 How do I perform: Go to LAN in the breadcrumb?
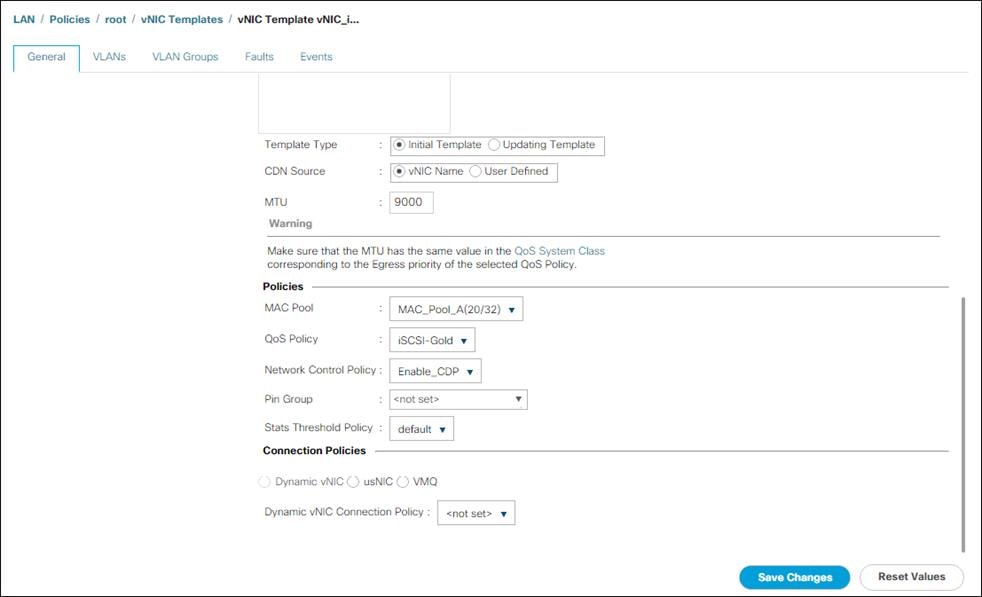[24, 19]
